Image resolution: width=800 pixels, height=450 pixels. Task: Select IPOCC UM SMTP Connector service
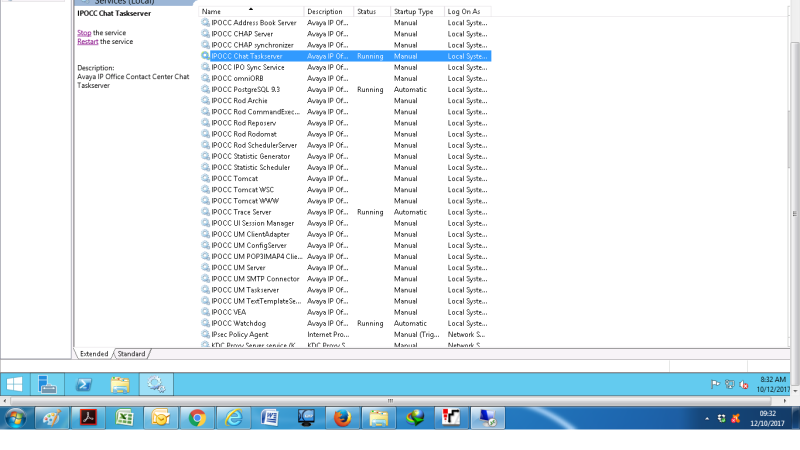tap(345, 279)
